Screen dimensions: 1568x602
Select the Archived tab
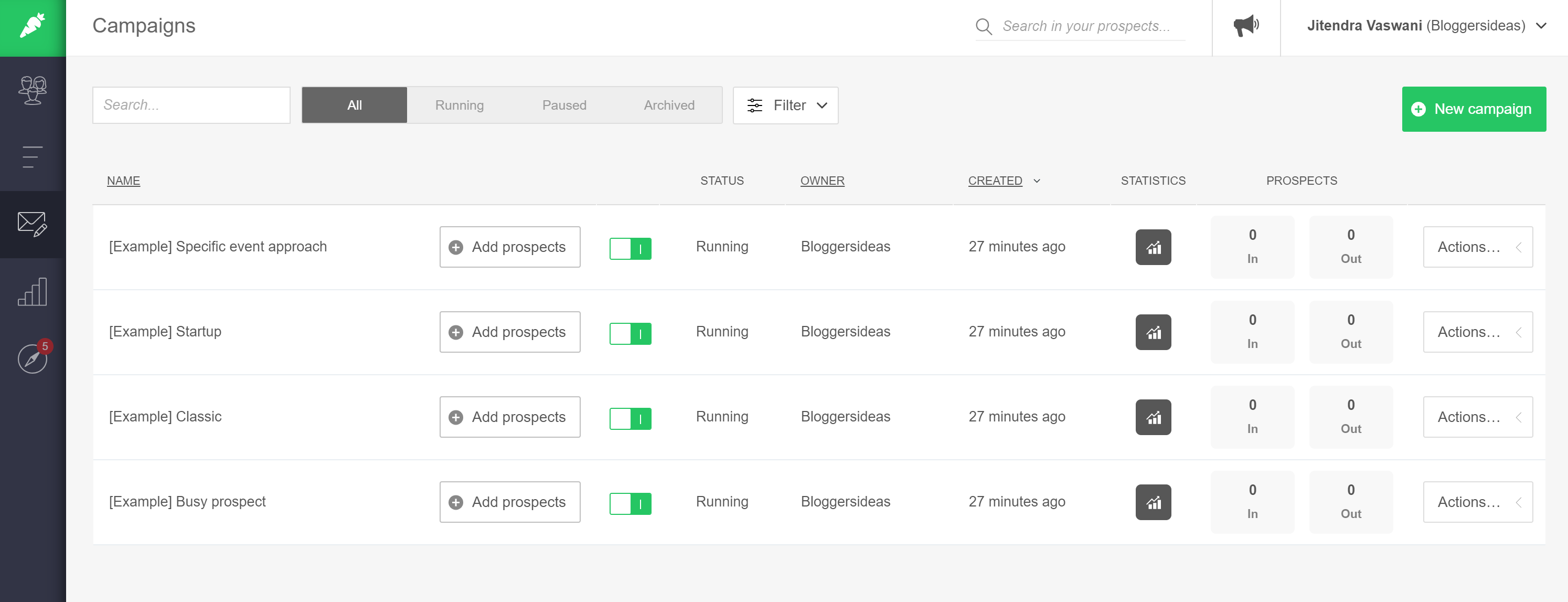pos(668,104)
